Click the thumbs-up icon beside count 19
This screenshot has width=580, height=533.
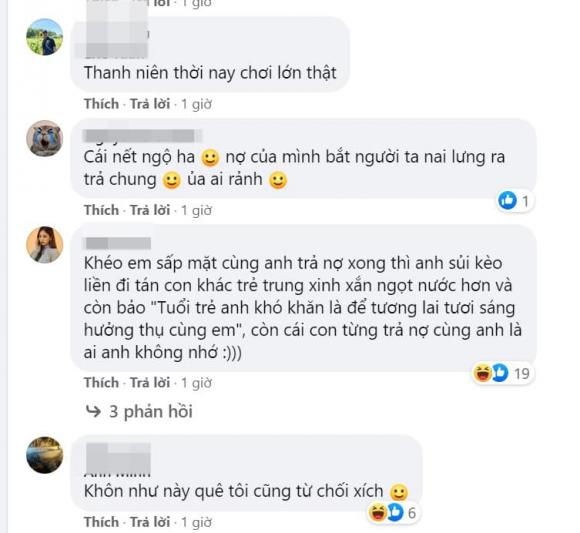pos(500,373)
